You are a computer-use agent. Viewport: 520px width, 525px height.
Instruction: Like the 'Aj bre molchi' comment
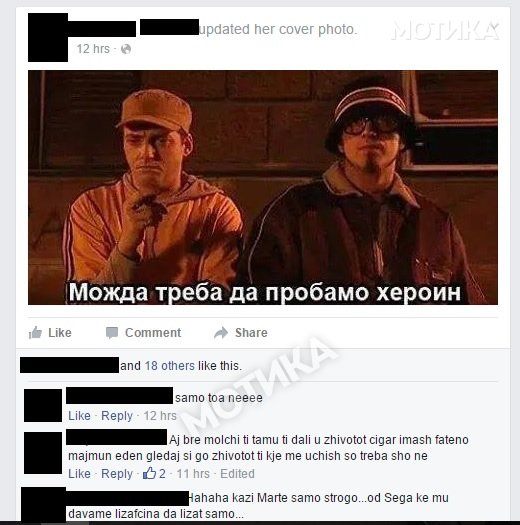(x=79, y=474)
